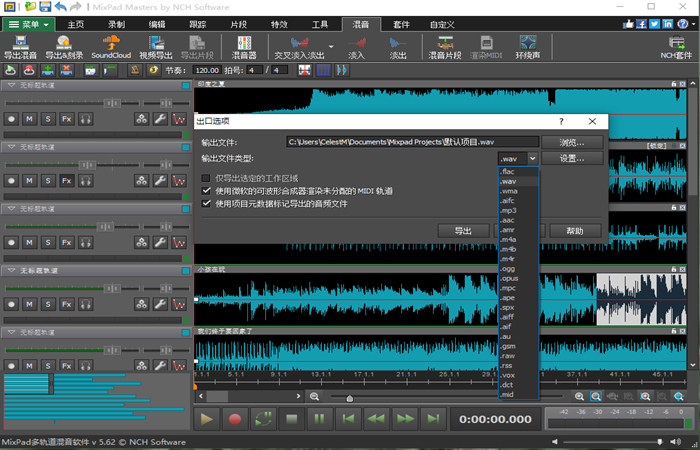The height and width of the screenshot is (450, 700).
Task: Open the 工具 ribbon tab
Action: (x=320, y=25)
